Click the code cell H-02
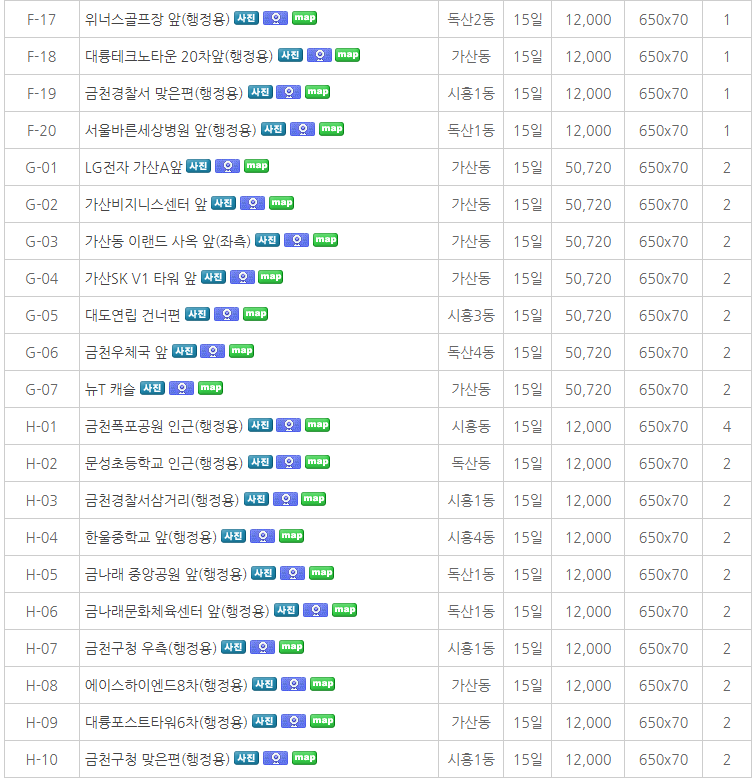 [41, 464]
